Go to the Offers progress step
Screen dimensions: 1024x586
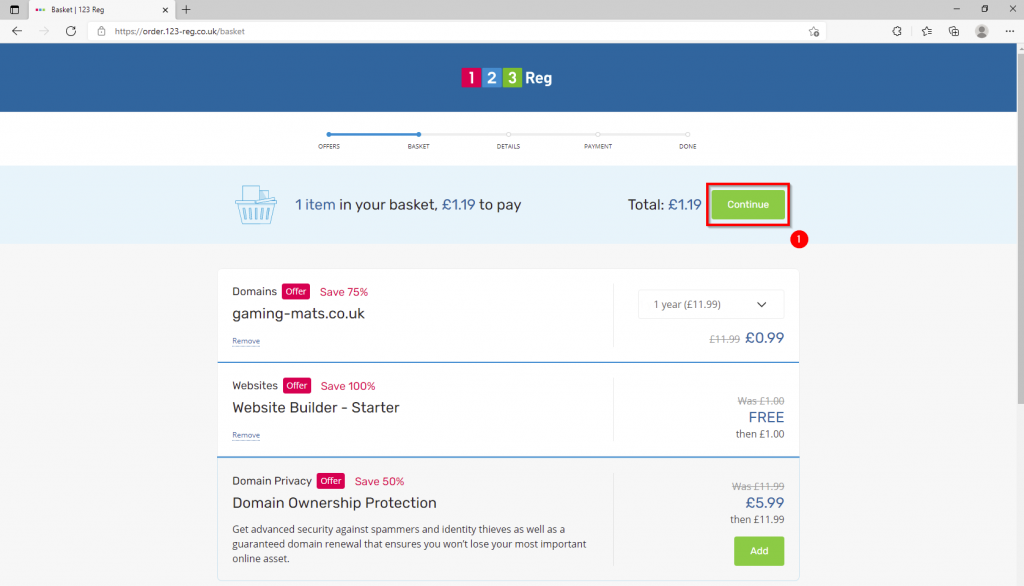tap(329, 140)
